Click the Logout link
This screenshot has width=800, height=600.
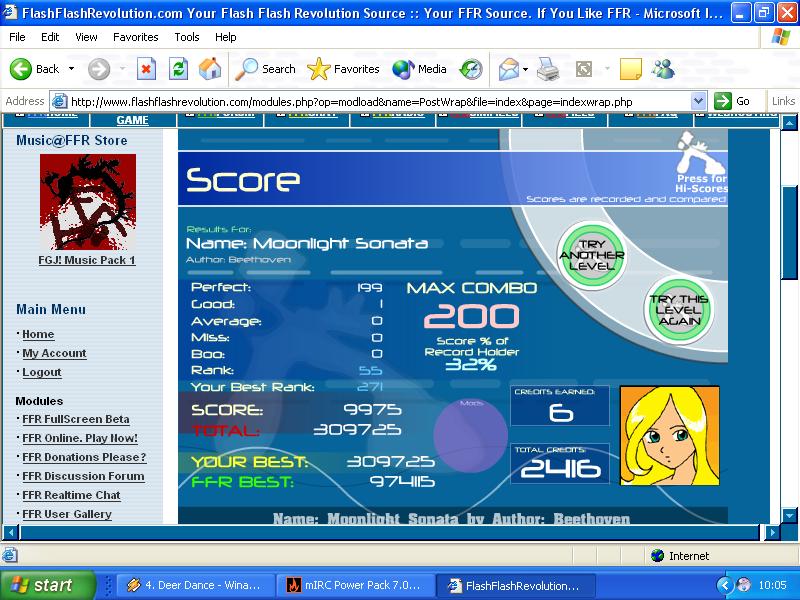click(42, 372)
